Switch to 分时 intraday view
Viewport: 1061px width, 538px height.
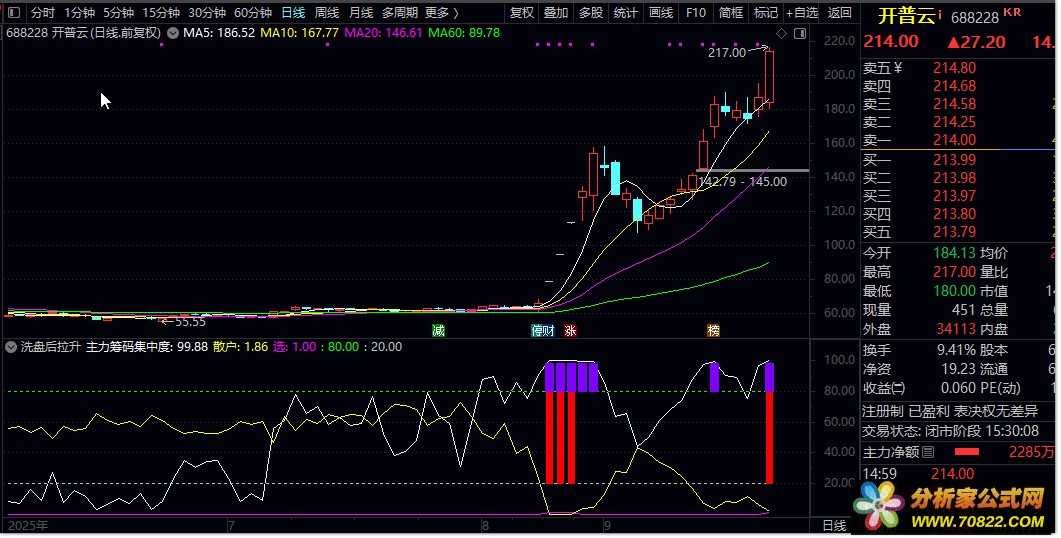click(x=43, y=13)
